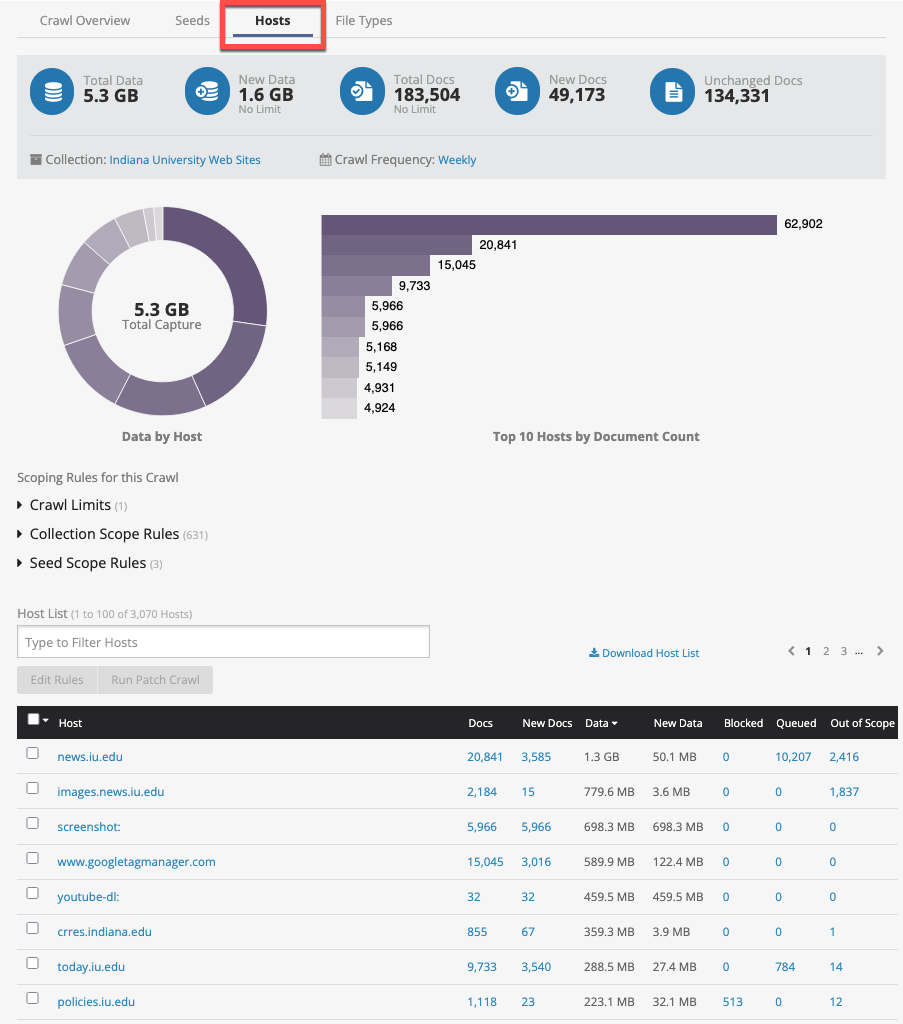Open 2,416 out of scope link

point(844,756)
